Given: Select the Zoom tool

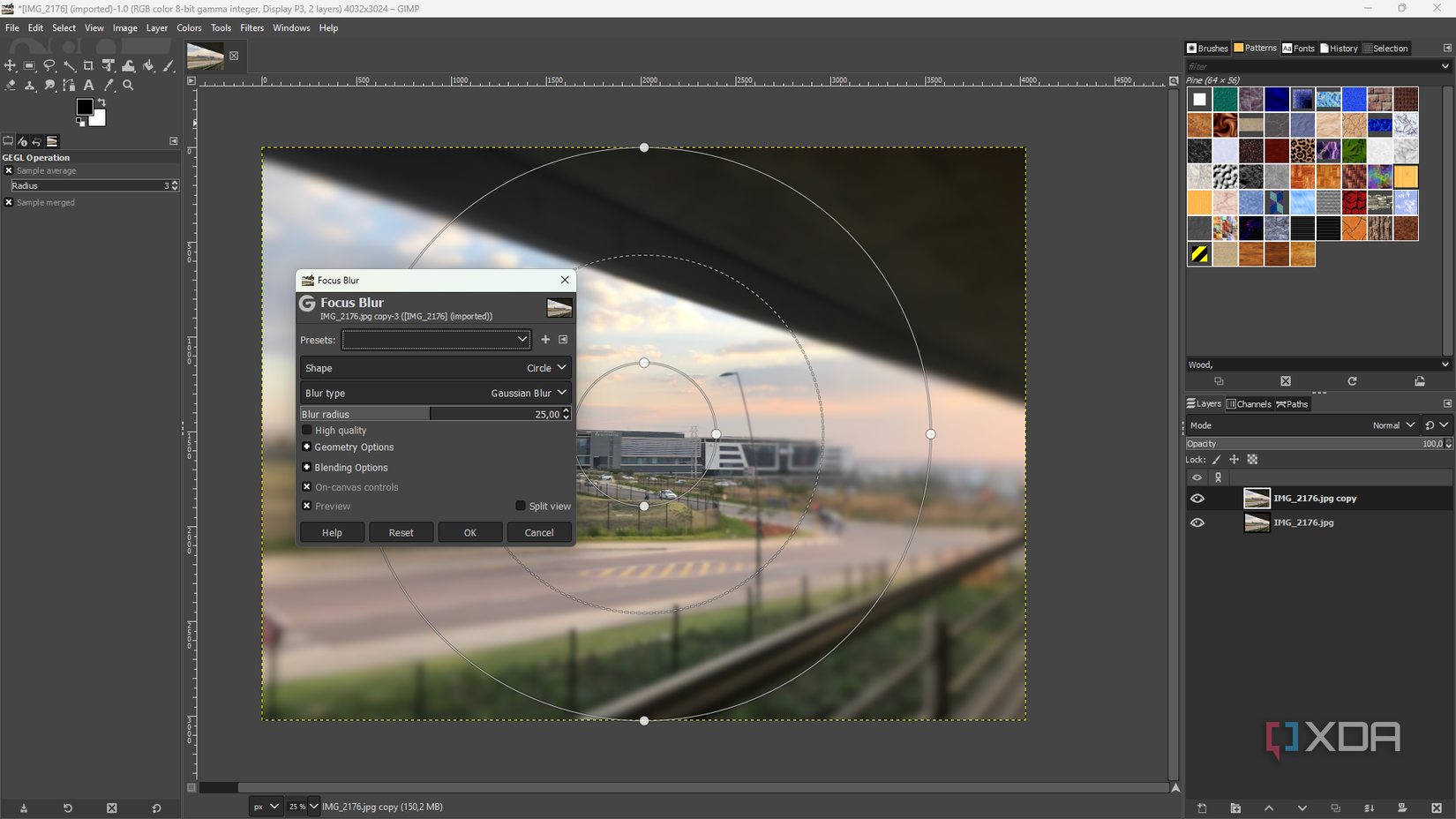Looking at the screenshot, I should point(128,85).
